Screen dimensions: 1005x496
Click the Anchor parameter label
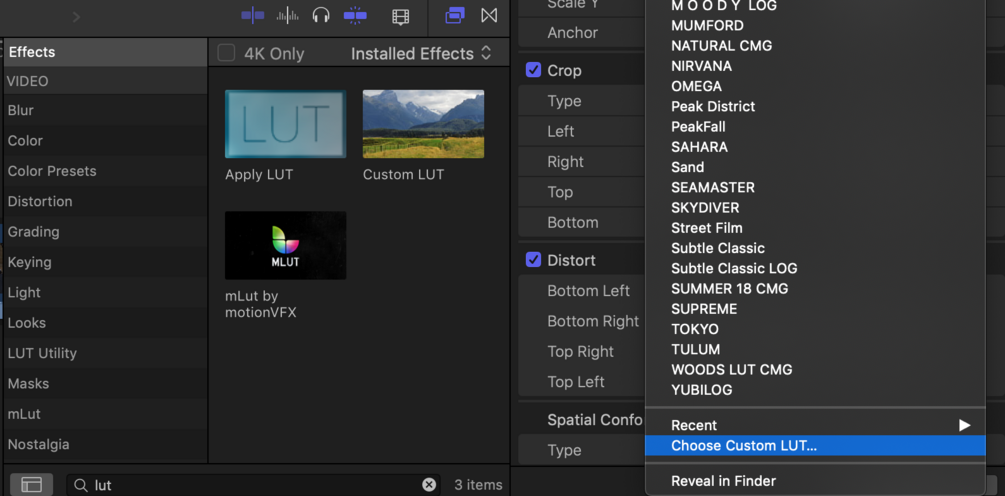(x=572, y=33)
